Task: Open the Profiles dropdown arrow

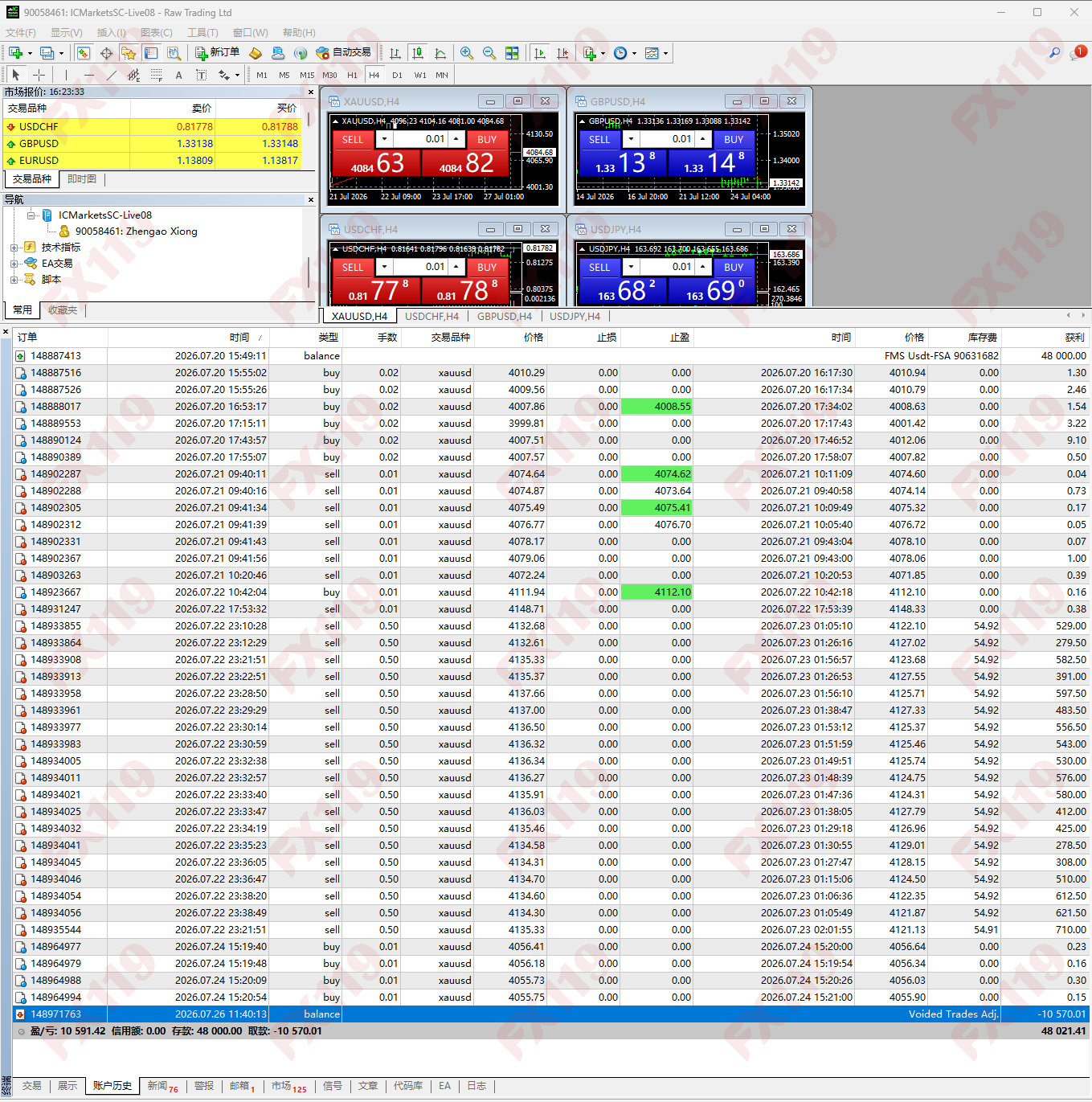Action: click(x=61, y=54)
